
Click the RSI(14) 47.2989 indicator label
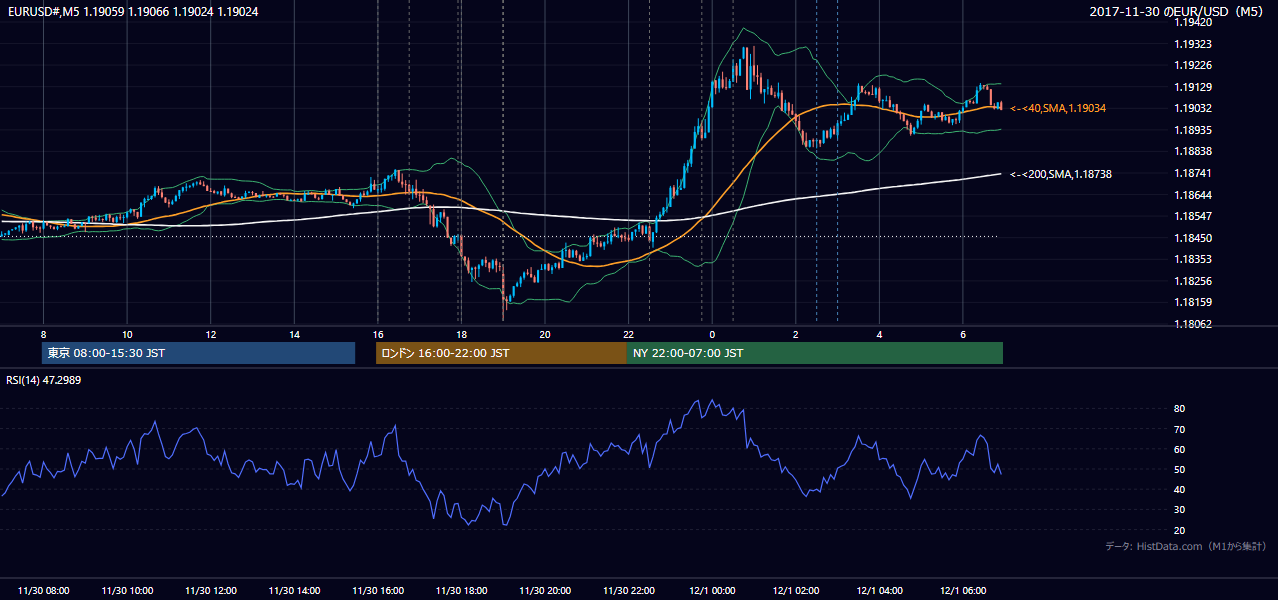(x=44, y=381)
